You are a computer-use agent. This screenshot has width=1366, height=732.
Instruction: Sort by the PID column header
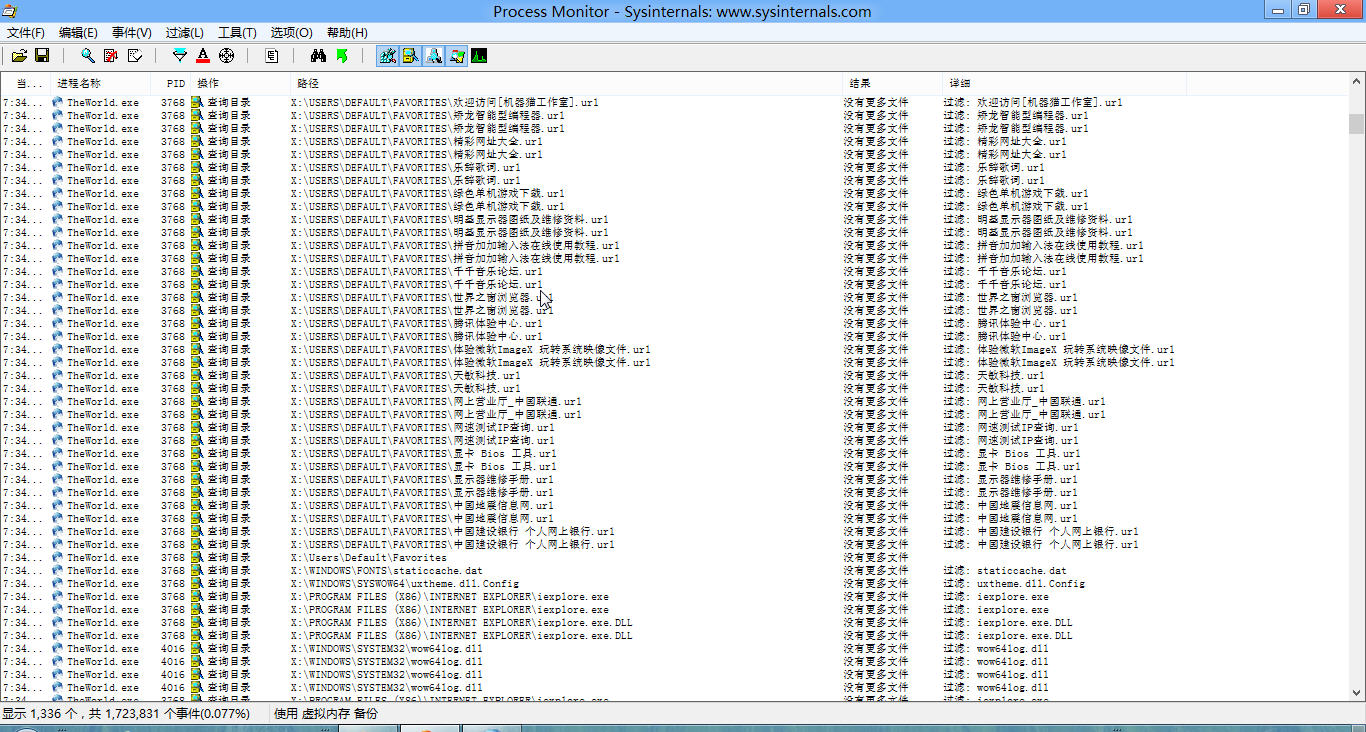pos(171,84)
